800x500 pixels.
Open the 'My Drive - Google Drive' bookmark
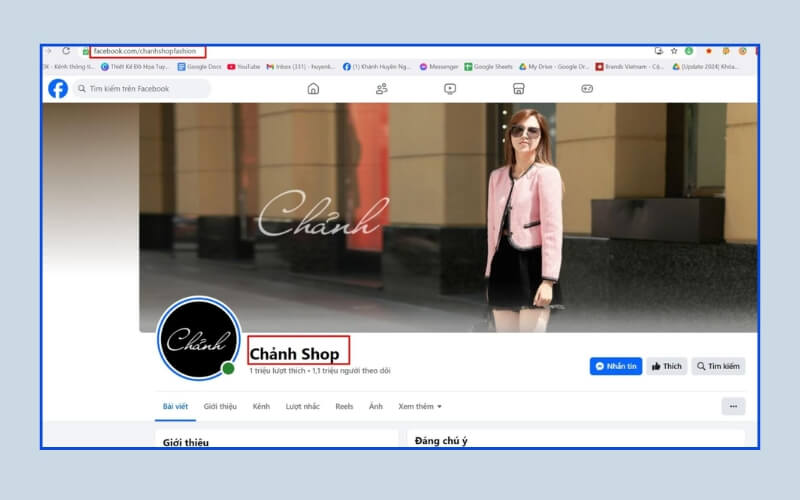(554, 67)
